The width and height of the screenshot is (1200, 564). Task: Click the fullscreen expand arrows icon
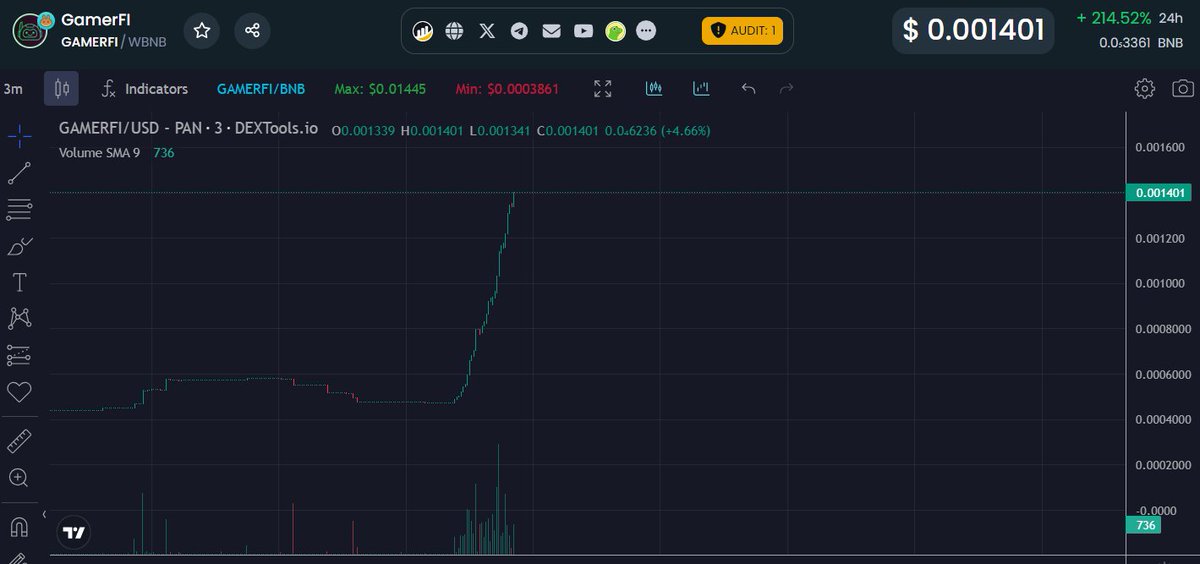(x=603, y=89)
